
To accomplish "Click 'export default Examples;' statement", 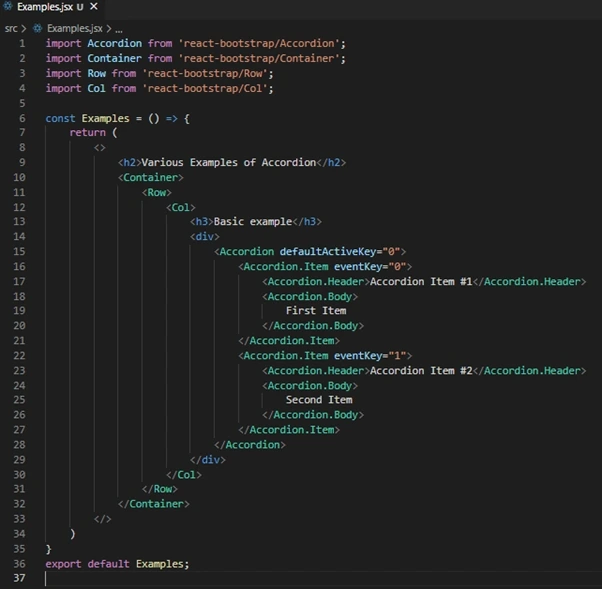I will [x=117, y=564].
